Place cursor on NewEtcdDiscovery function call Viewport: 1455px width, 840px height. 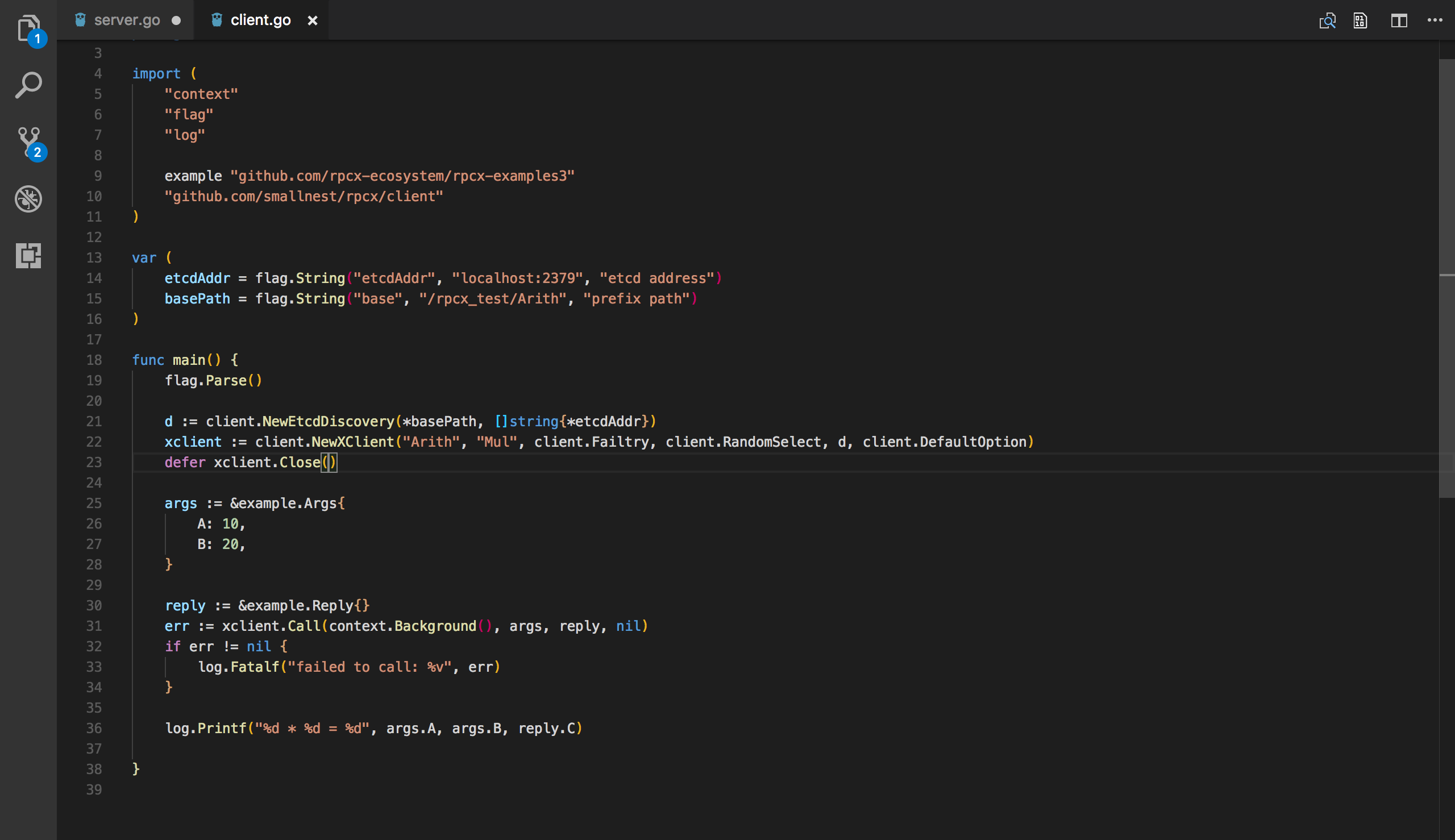click(x=328, y=422)
